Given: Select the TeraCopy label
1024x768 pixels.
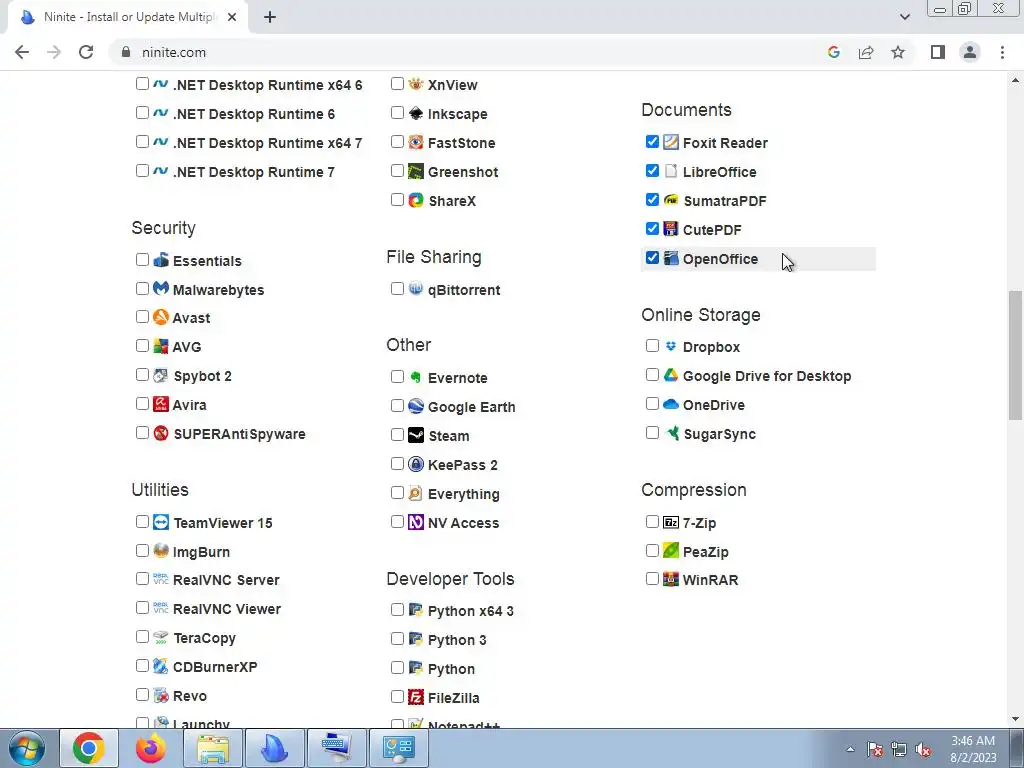Looking at the screenshot, I should point(204,638).
